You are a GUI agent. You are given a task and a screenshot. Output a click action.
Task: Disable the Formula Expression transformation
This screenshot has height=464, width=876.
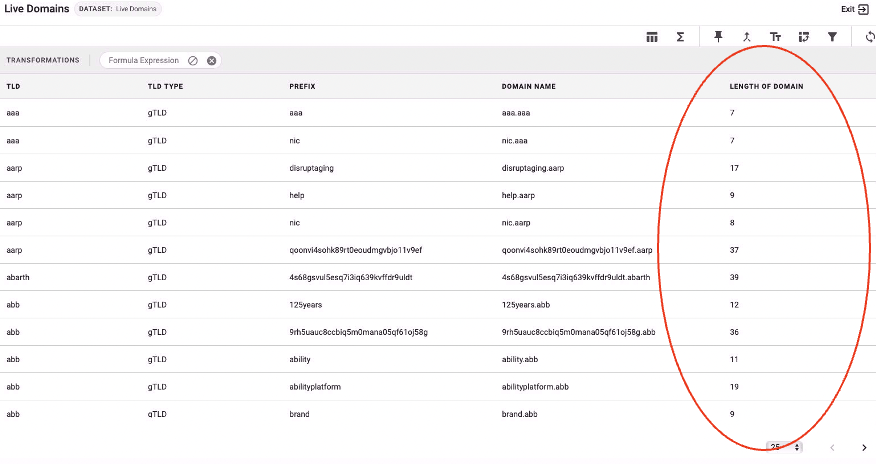tap(193, 60)
